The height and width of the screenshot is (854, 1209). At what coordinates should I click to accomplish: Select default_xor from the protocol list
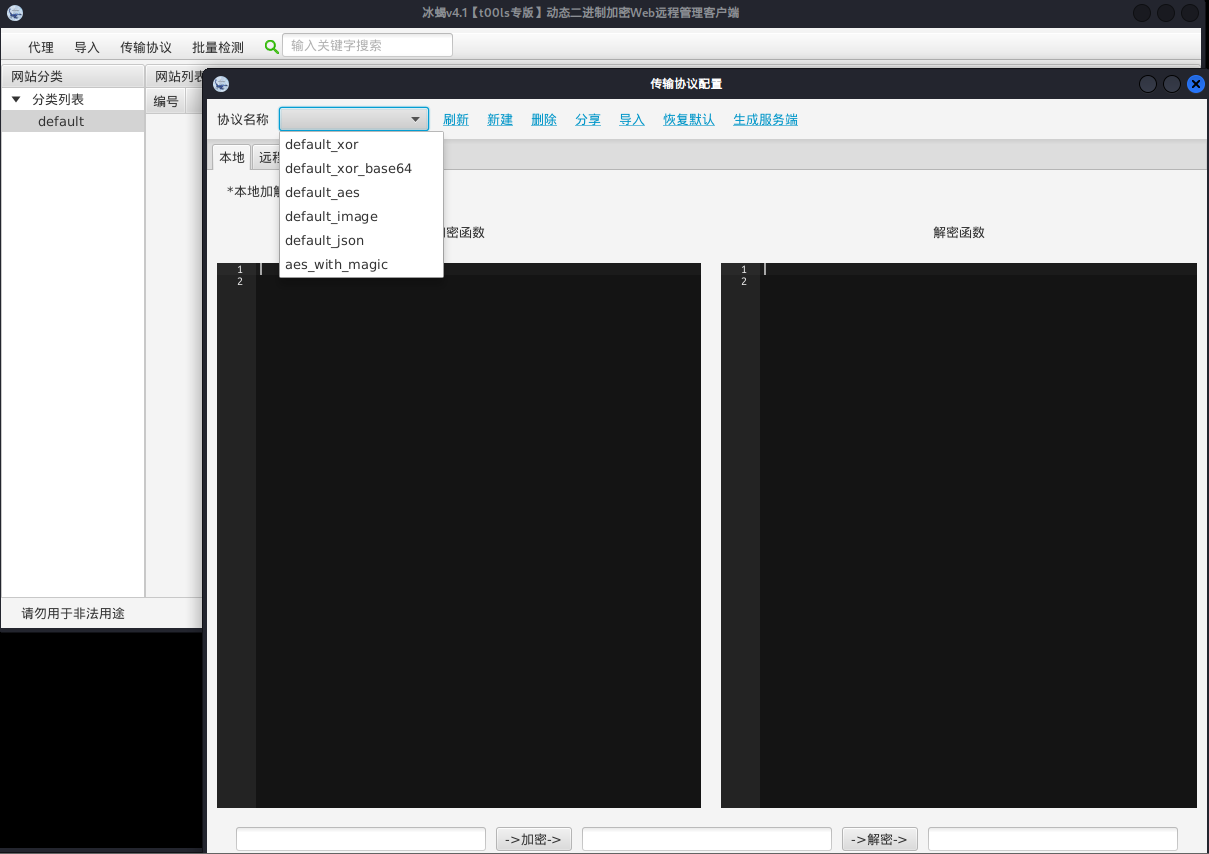tap(322, 145)
